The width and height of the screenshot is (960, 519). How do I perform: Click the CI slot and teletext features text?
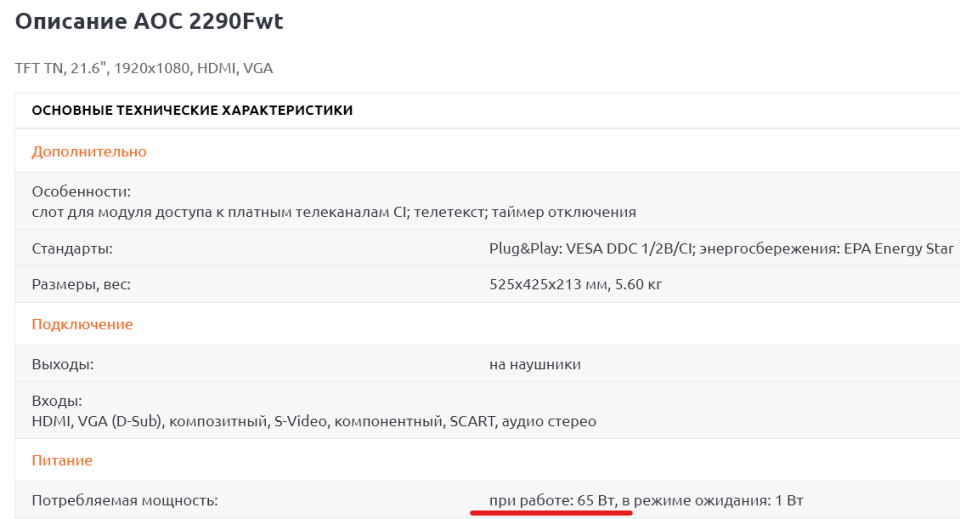coord(334,212)
